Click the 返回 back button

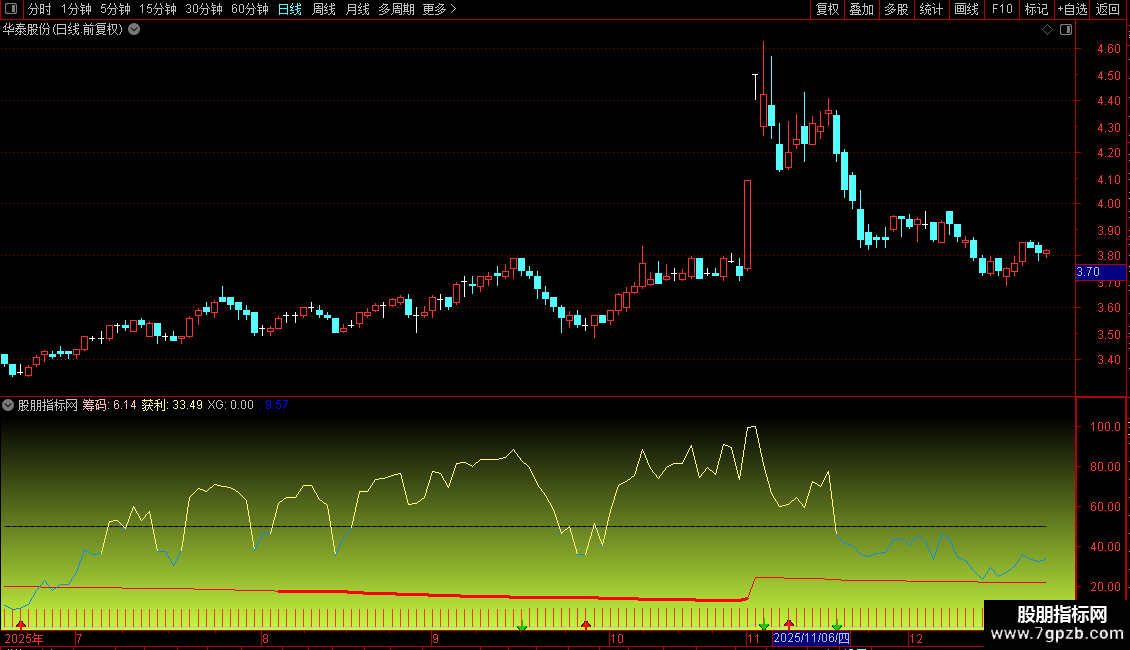pyautogui.click(x=1108, y=9)
